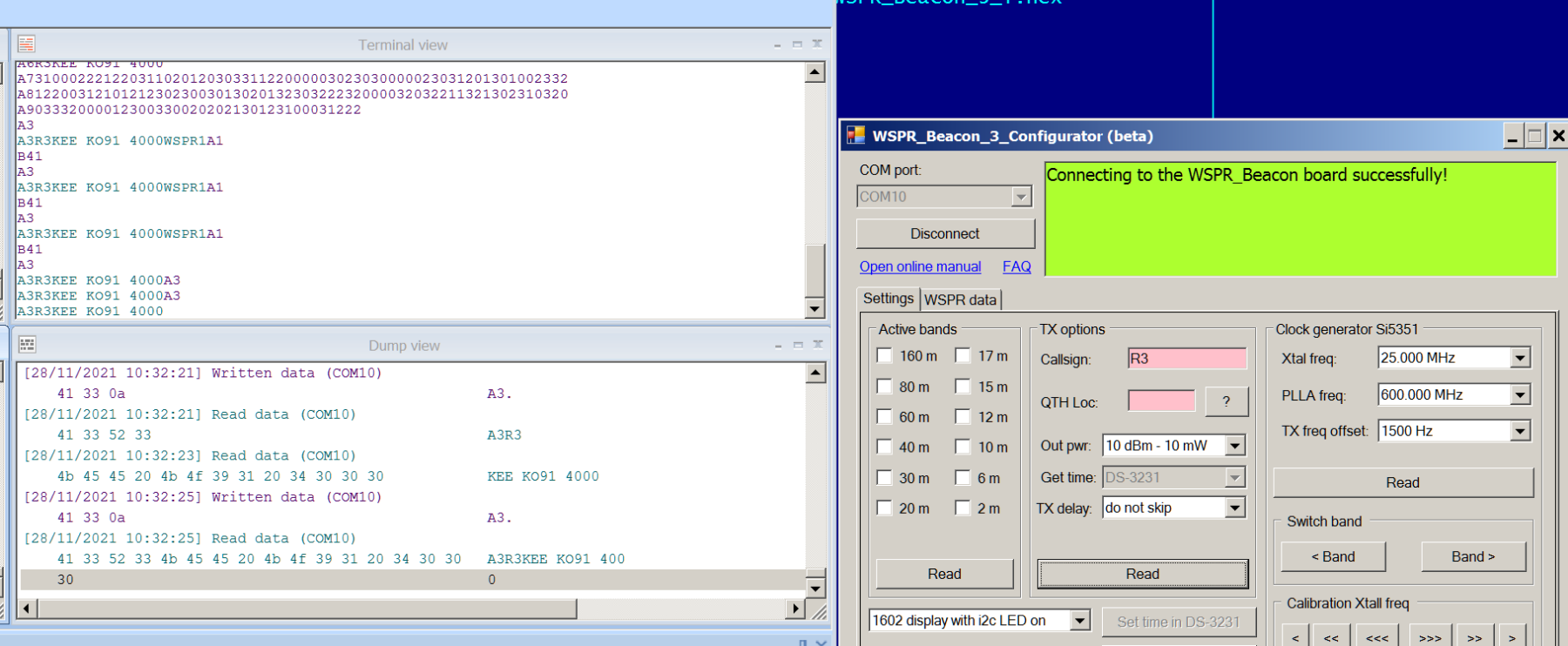Click the Dump view horizontal scrollbar thumb
Viewport: 1568px width, 646px height.
point(307,609)
